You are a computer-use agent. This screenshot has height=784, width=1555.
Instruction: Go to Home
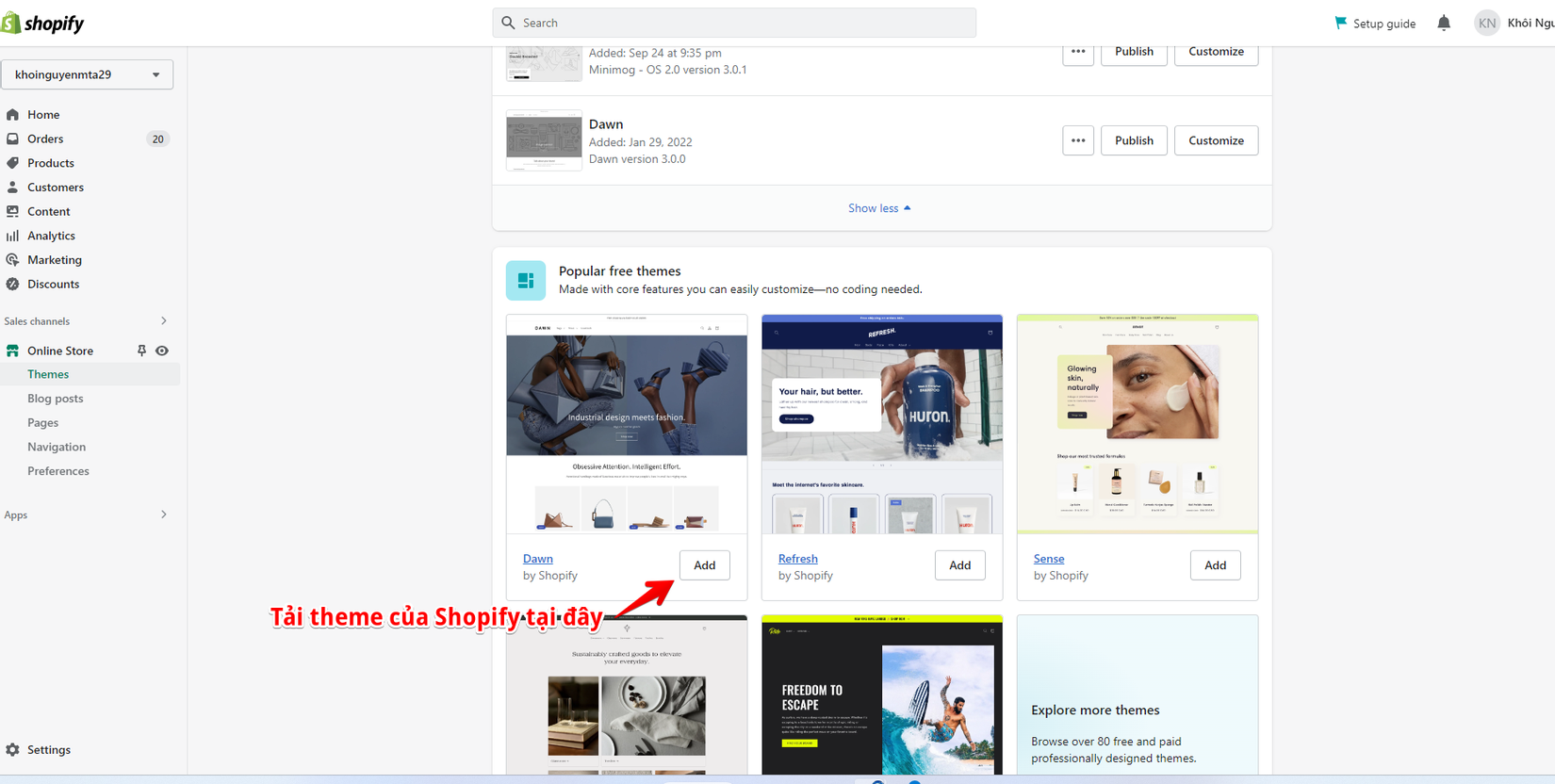click(43, 115)
